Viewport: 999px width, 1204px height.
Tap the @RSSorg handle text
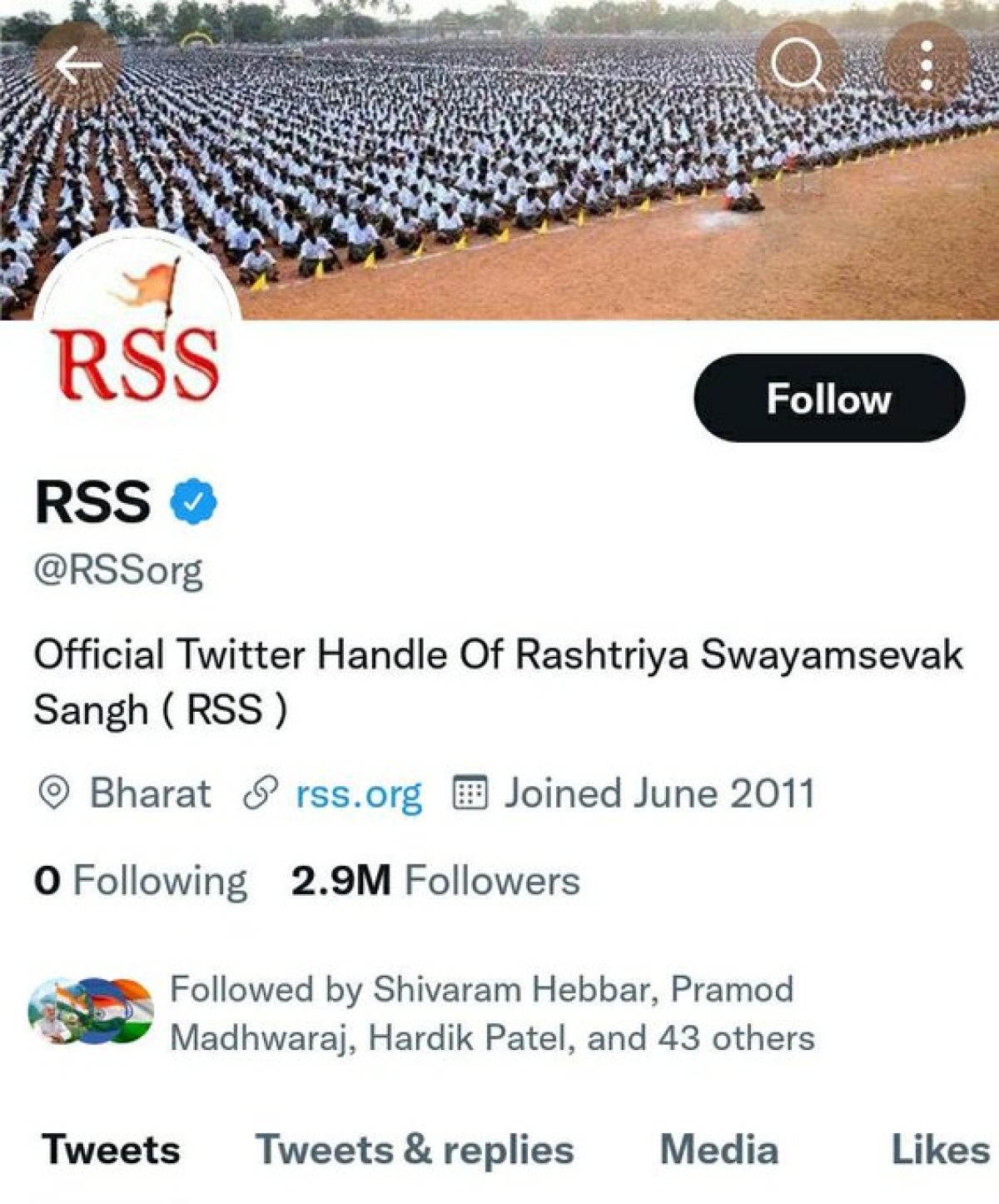[x=118, y=571]
